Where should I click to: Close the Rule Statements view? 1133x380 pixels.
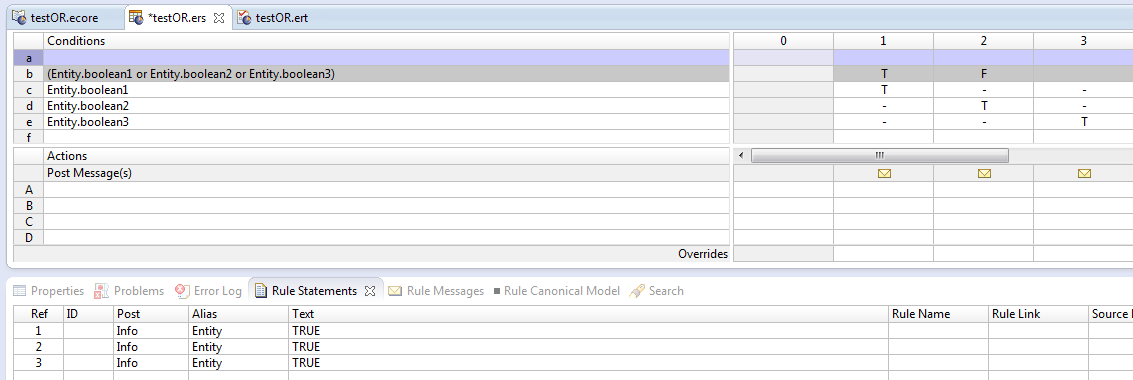[x=369, y=290]
